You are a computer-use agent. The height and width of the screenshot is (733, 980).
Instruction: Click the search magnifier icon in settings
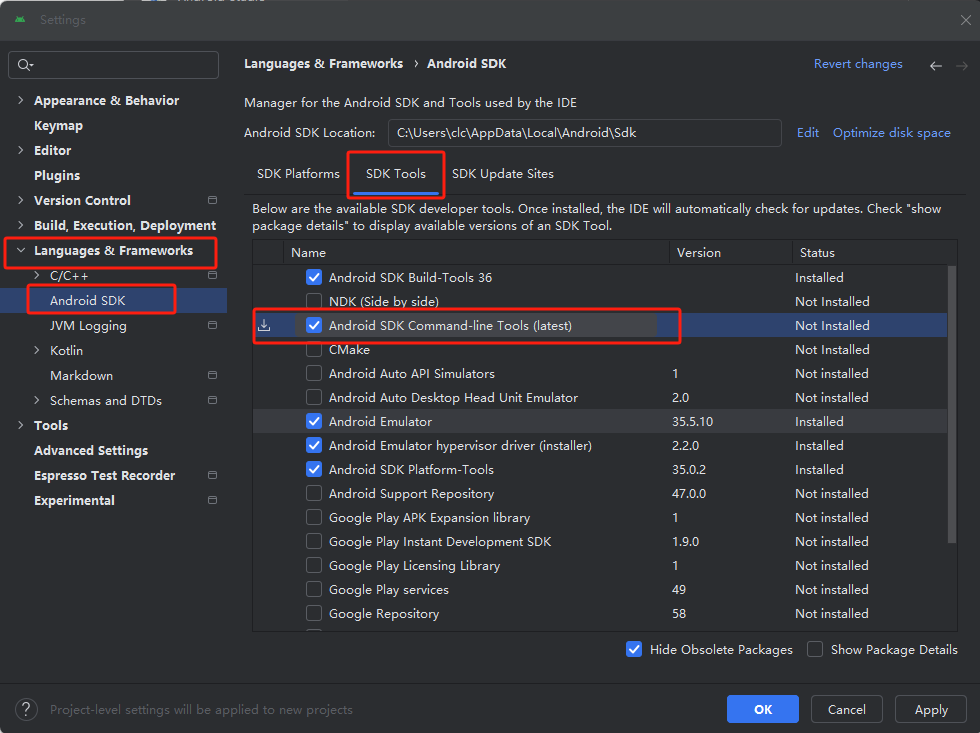click(x=23, y=65)
